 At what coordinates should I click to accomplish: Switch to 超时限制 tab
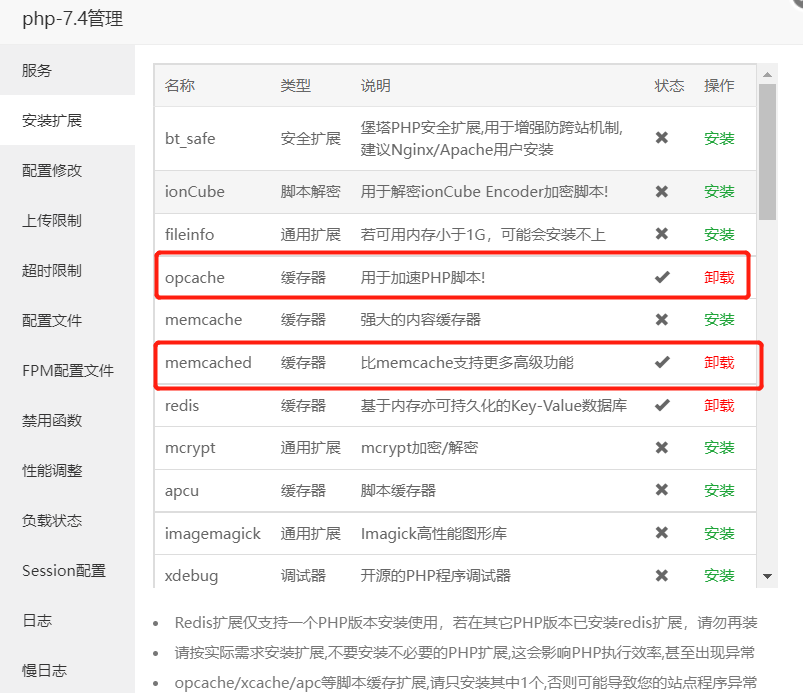coord(67,270)
